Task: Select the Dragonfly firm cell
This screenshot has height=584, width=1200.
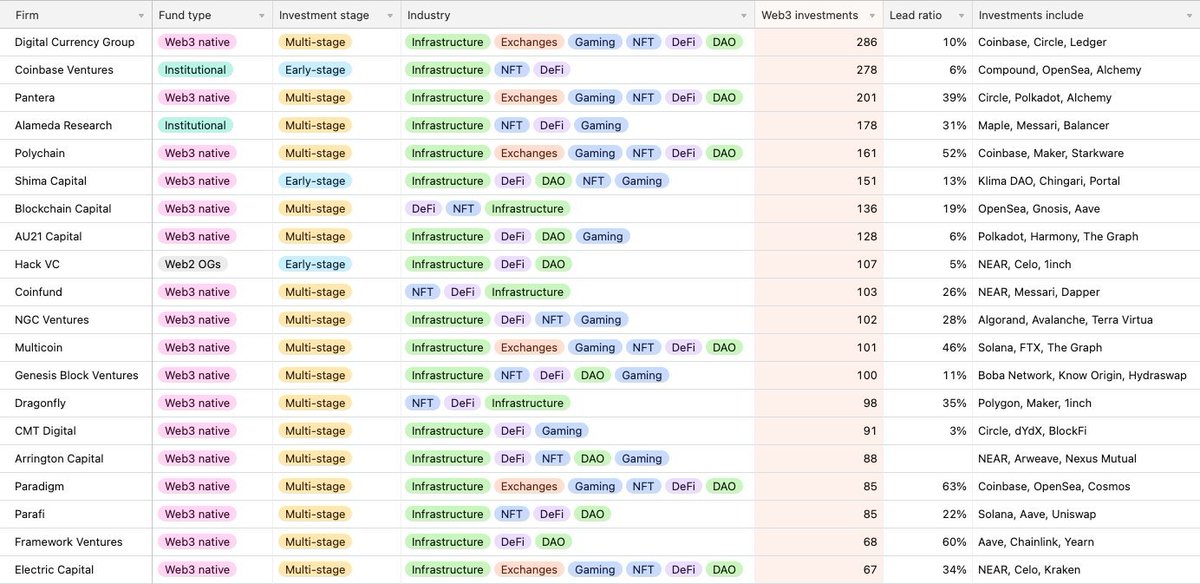Action: 76,403
